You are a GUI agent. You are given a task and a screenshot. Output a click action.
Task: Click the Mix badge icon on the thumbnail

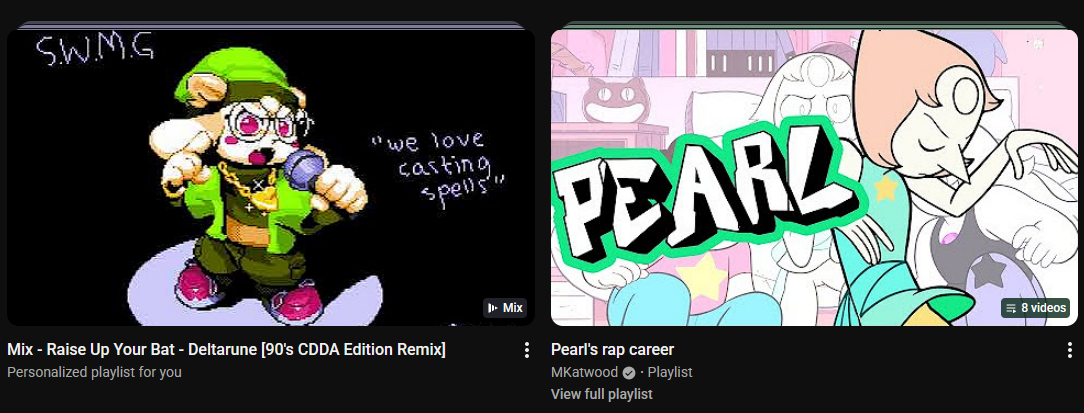[x=493, y=308]
